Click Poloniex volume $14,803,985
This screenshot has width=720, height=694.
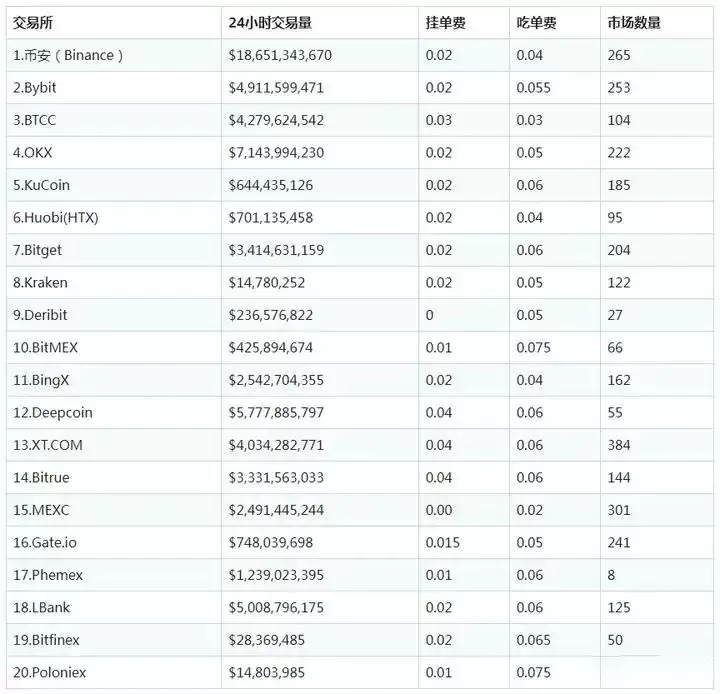tap(266, 673)
